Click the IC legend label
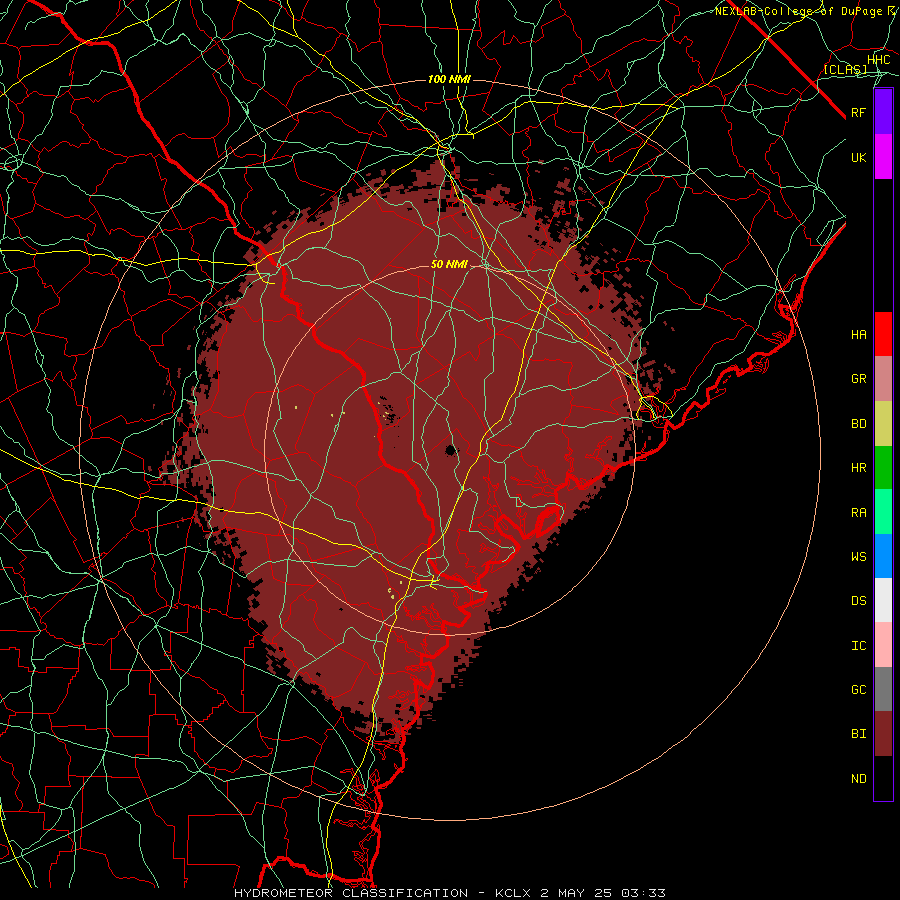 859,646
